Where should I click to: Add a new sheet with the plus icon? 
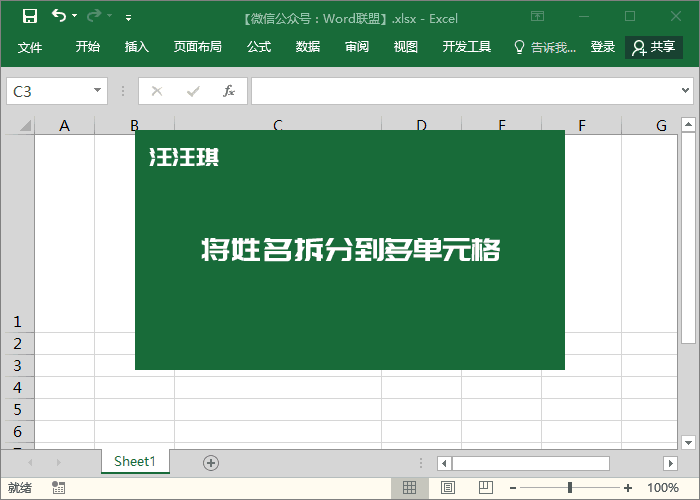pyautogui.click(x=211, y=463)
